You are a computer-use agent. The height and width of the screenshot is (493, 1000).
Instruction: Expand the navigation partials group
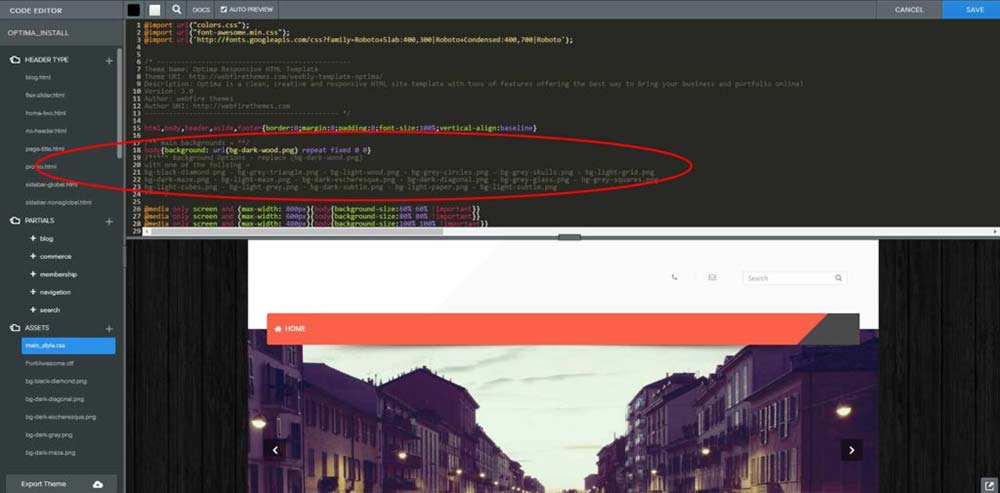click(50, 292)
